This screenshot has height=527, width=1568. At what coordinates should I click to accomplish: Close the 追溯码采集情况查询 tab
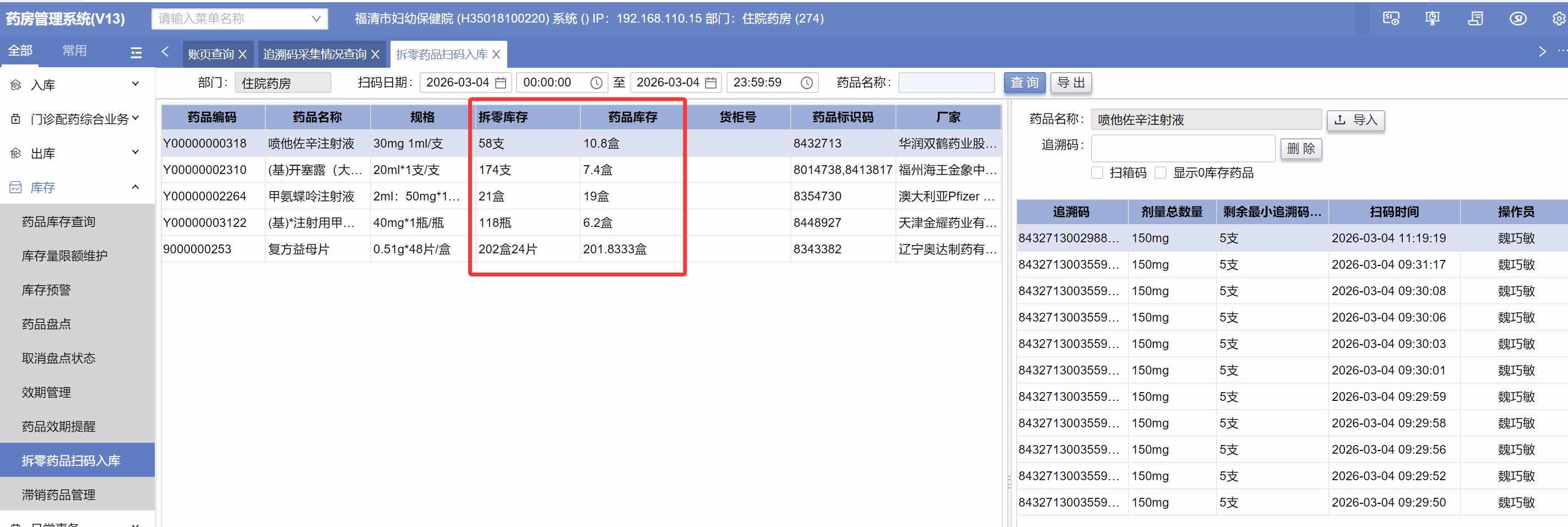[375, 54]
